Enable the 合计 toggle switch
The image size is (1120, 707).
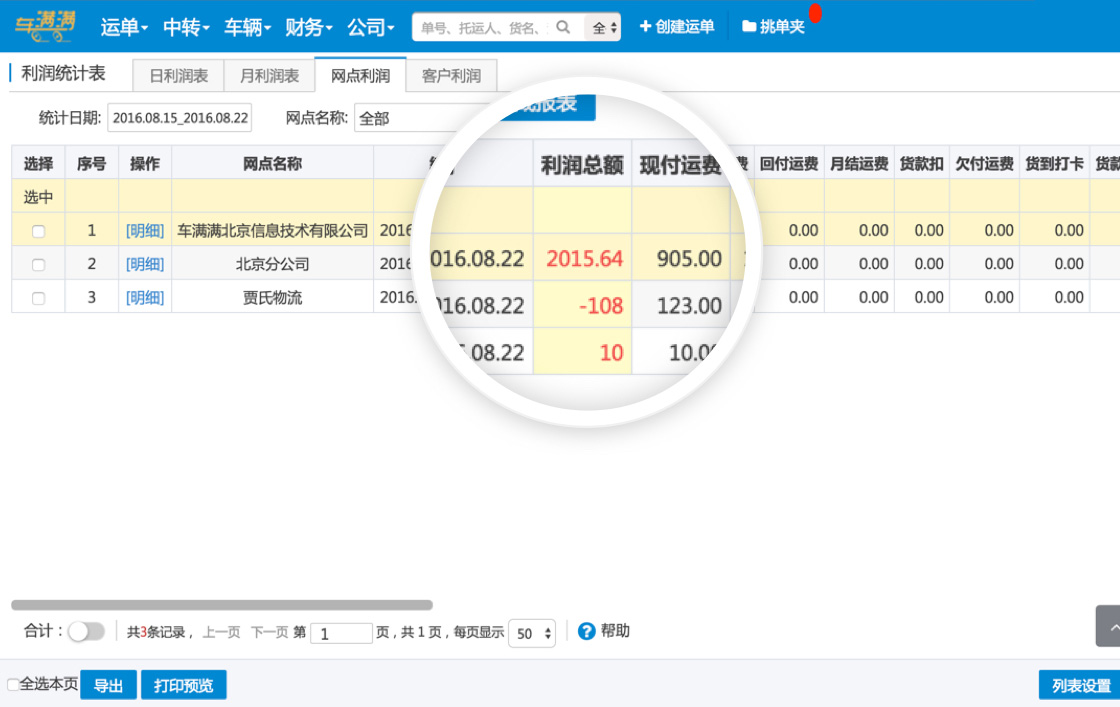(86, 631)
